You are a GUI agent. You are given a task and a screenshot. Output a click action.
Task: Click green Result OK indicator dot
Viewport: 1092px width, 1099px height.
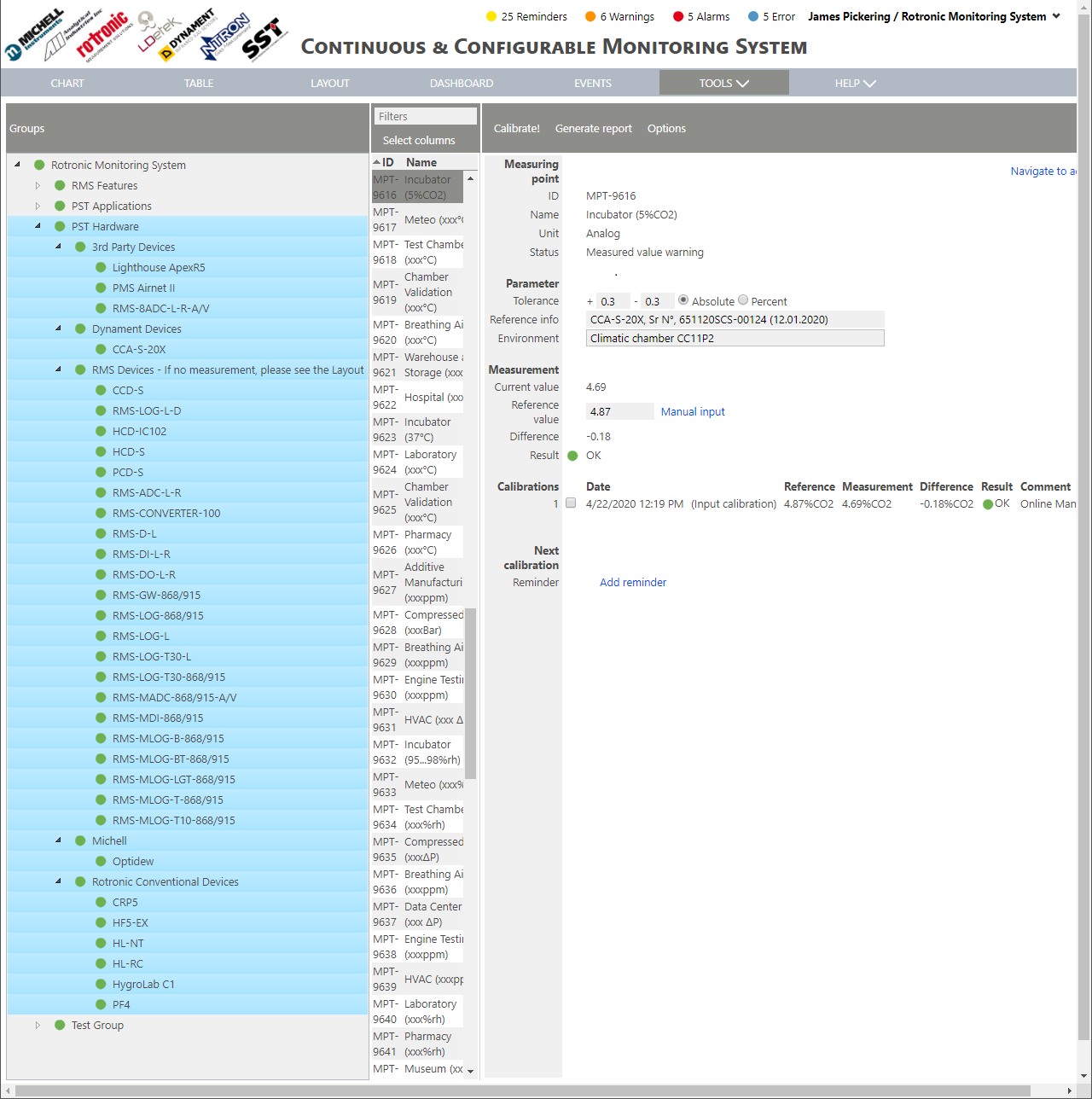(x=572, y=456)
